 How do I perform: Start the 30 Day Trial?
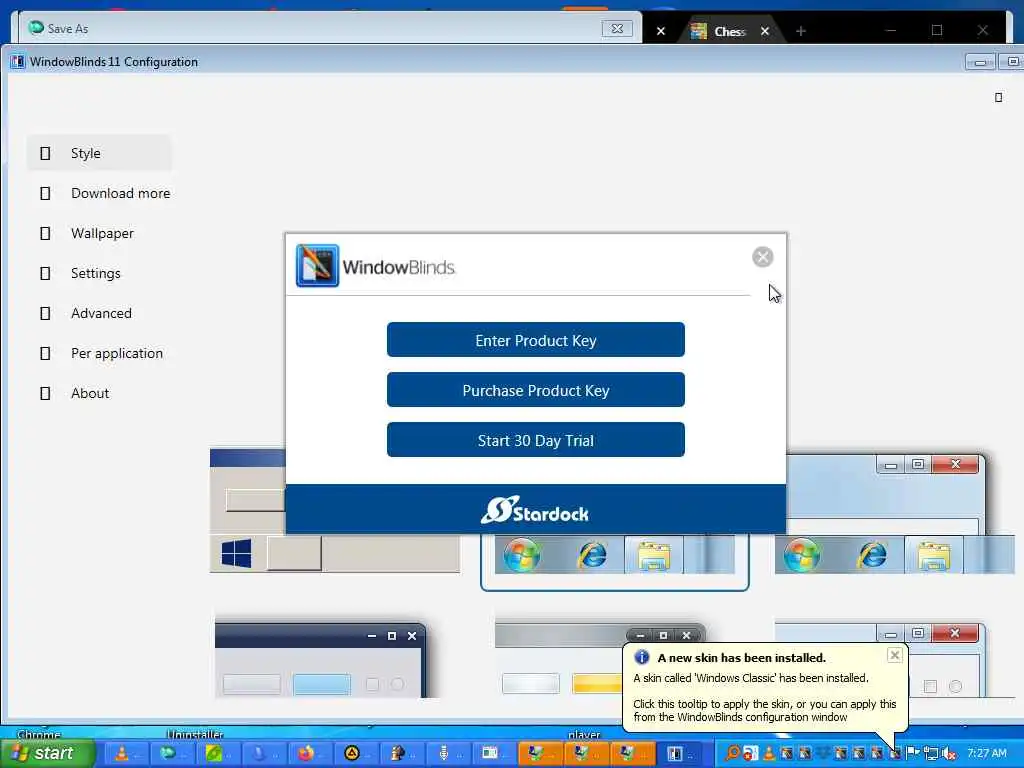[x=536, y=440]
